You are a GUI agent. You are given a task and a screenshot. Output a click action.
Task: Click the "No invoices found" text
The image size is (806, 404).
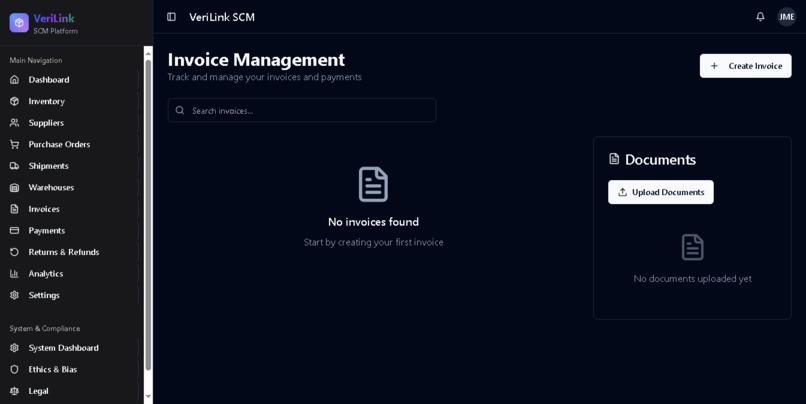[x=373, y=222]
